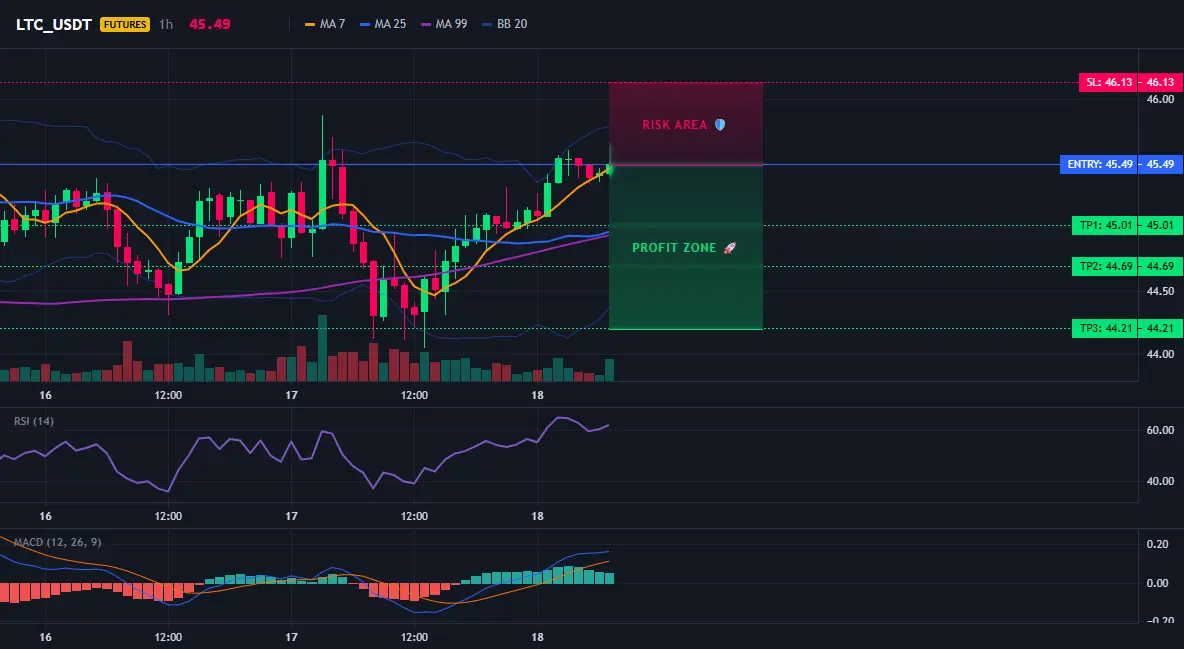Image resolution: width=1184 pixels, height=649 pixels.
Task: Click the 44.50 price axis value
Action: [x=1161, y=291]
